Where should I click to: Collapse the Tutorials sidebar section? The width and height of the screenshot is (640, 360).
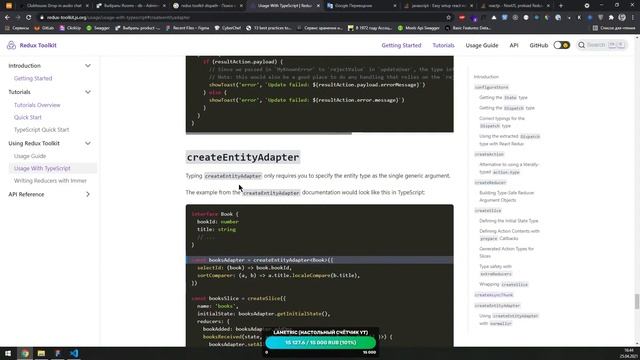click(88, 92)
